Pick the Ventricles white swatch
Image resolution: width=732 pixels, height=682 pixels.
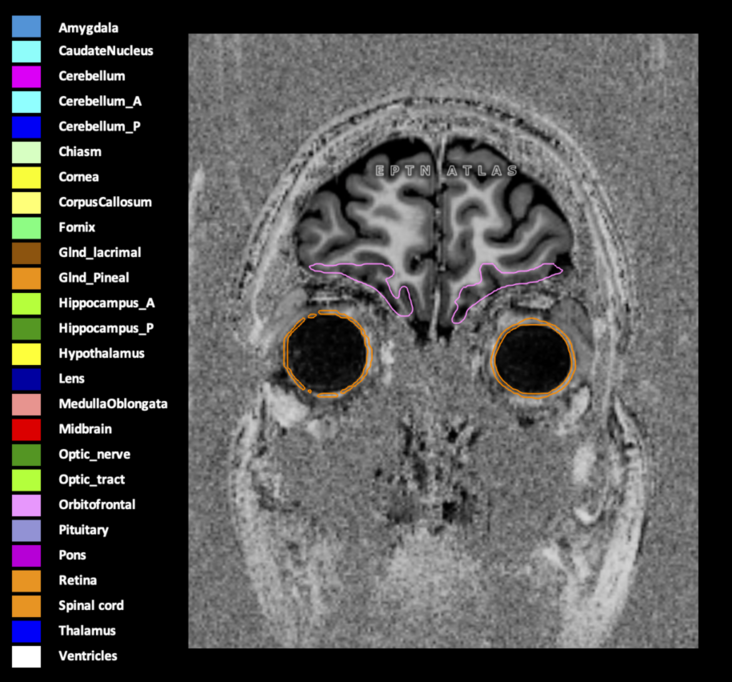tap(26, 657)
